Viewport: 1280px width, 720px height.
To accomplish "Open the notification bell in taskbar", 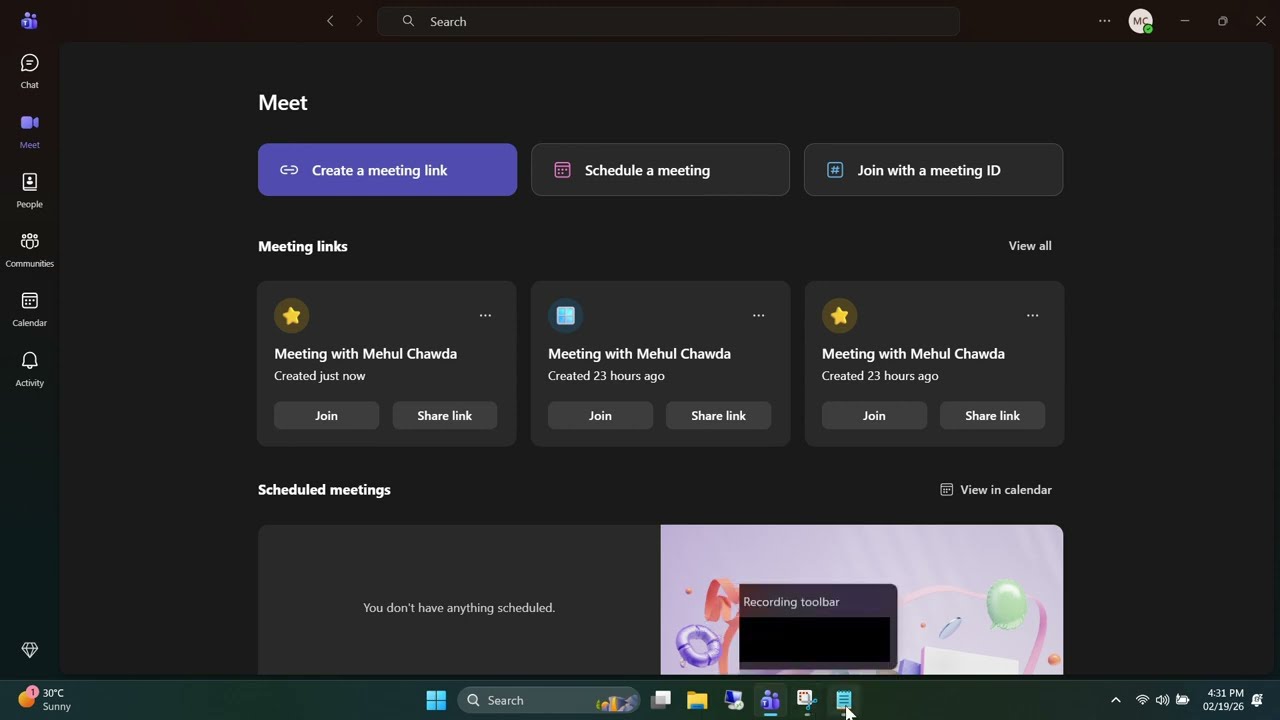I will 1258,700.
